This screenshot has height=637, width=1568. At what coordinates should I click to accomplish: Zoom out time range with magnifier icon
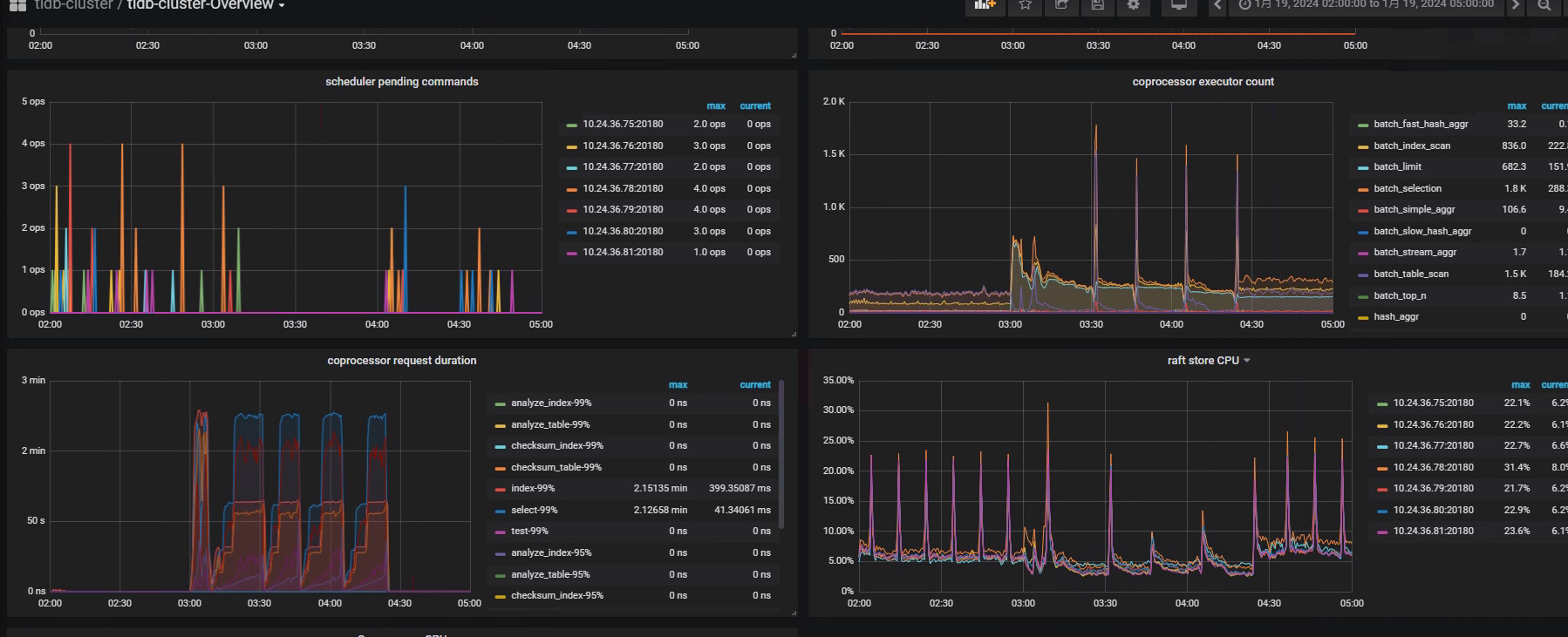point(1544,5)
